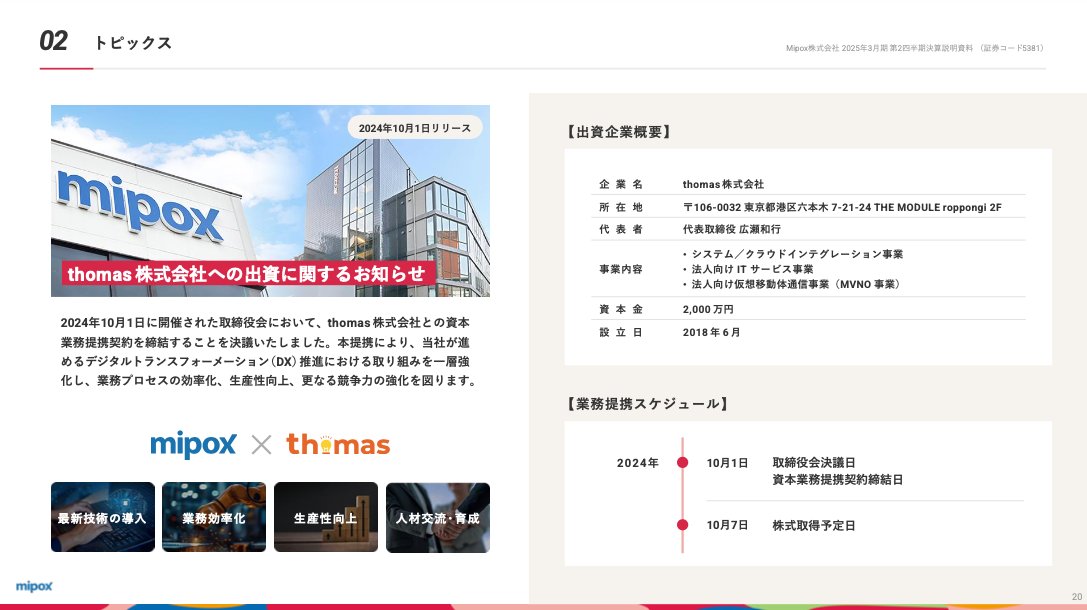Image resolution: width=1087 pixels, height=610 pixels.
Task: Click the 【出資企業概要】 heading
Action: point(619,132)
